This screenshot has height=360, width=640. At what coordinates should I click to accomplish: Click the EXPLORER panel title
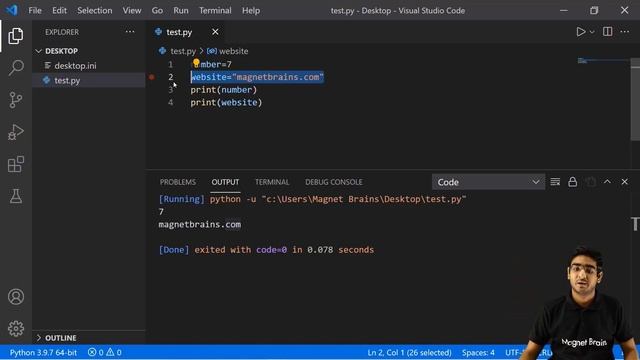point(62,32)
